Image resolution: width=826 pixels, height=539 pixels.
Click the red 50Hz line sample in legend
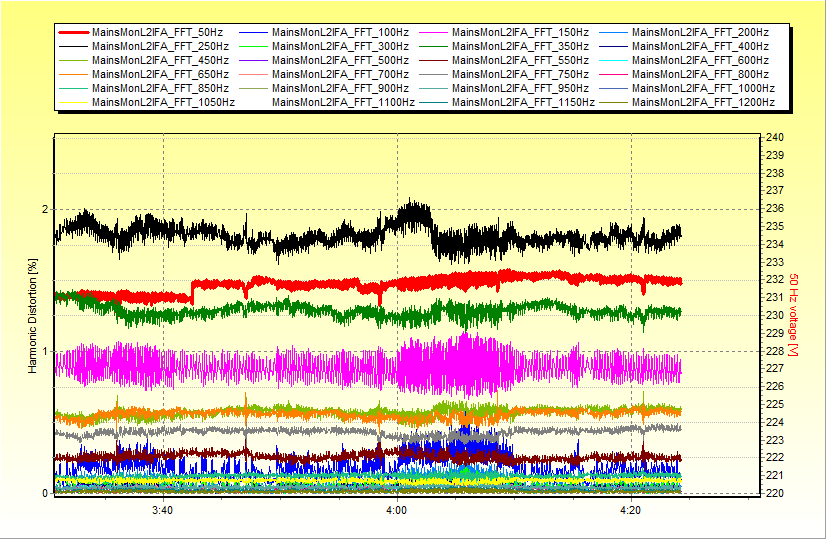tap(74, 33)
